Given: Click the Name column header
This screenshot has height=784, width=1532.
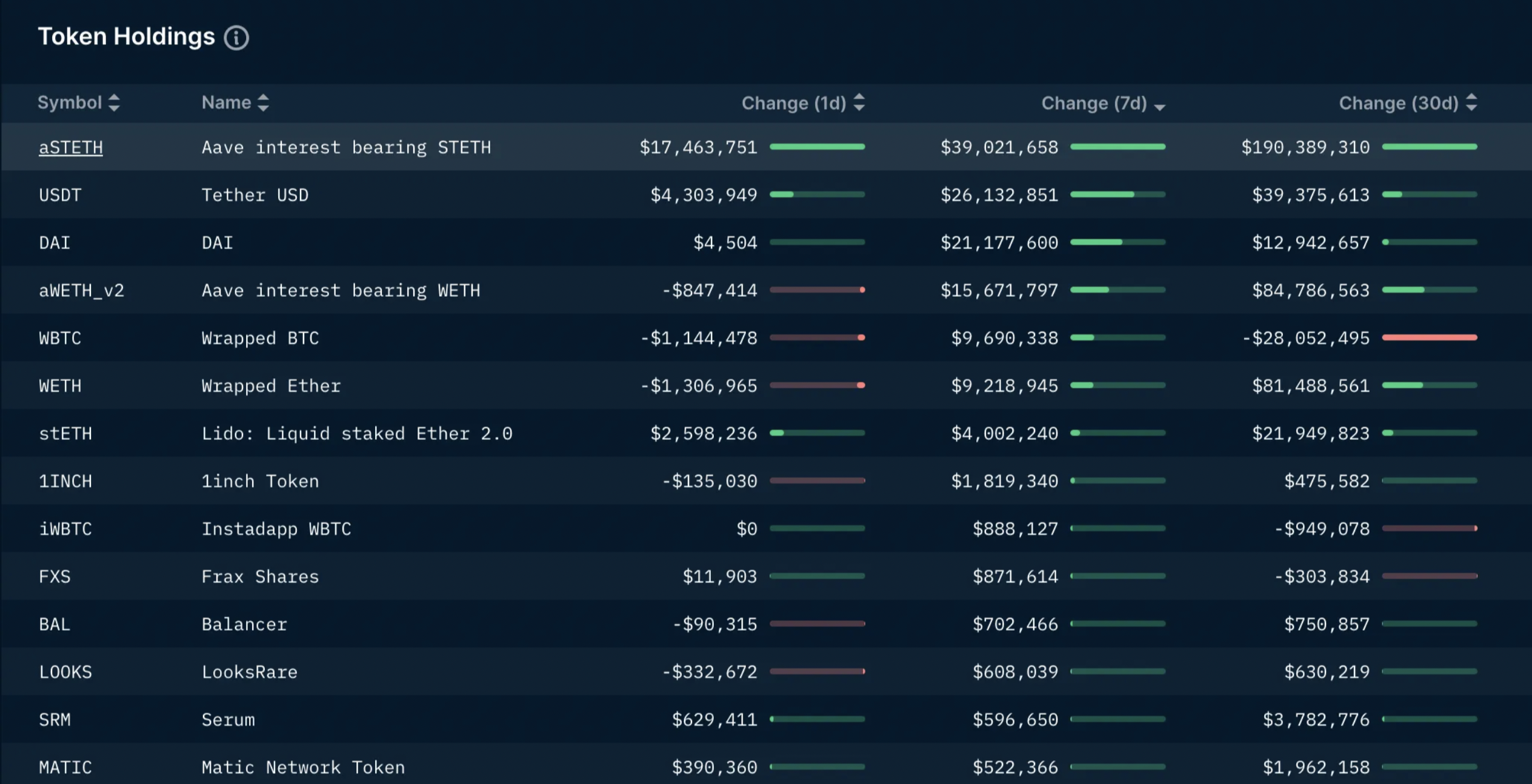Looking at the screenshot, I should [x=226, y=102].
